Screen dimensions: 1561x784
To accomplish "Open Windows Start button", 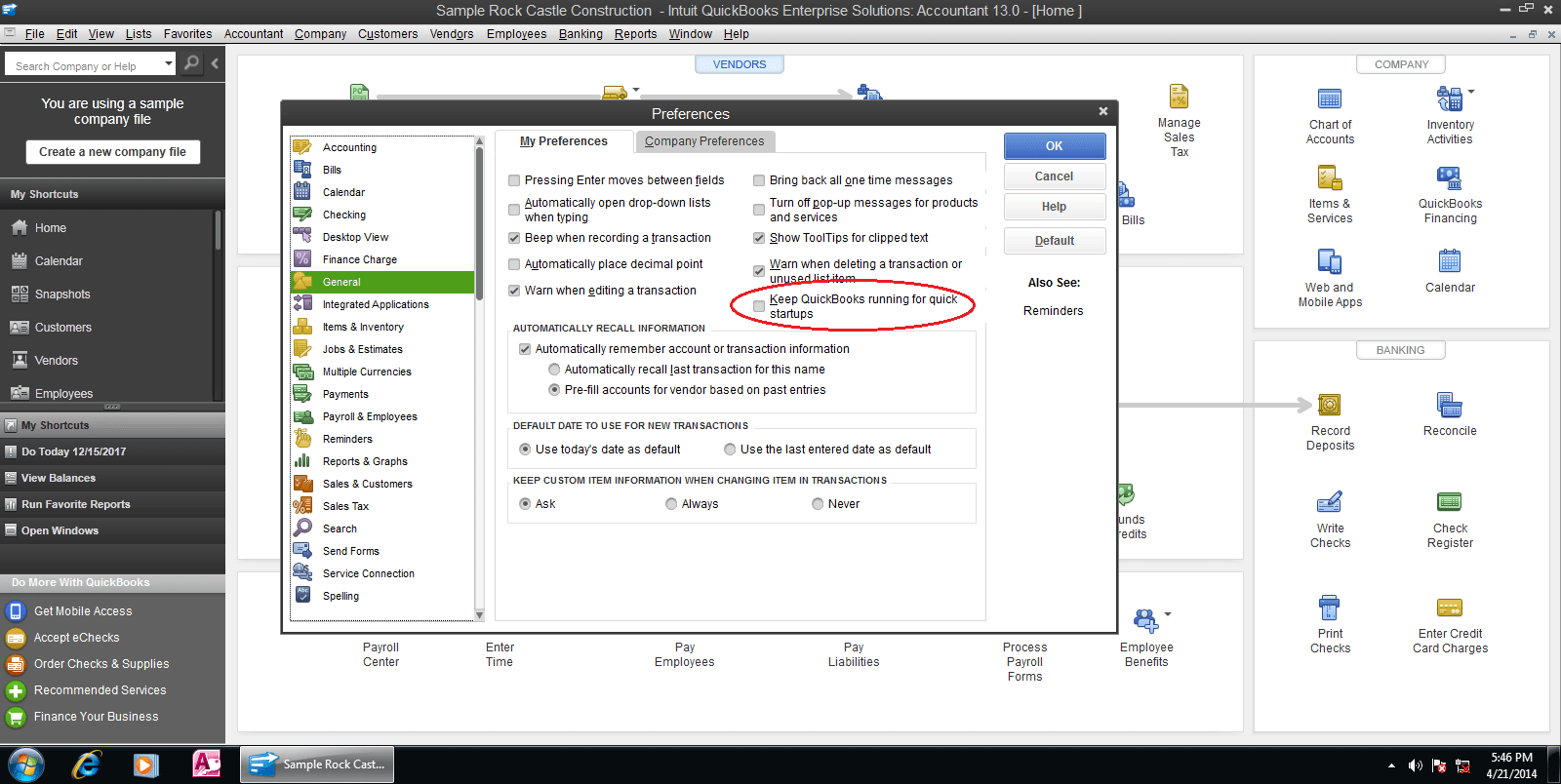I will 25,764.
